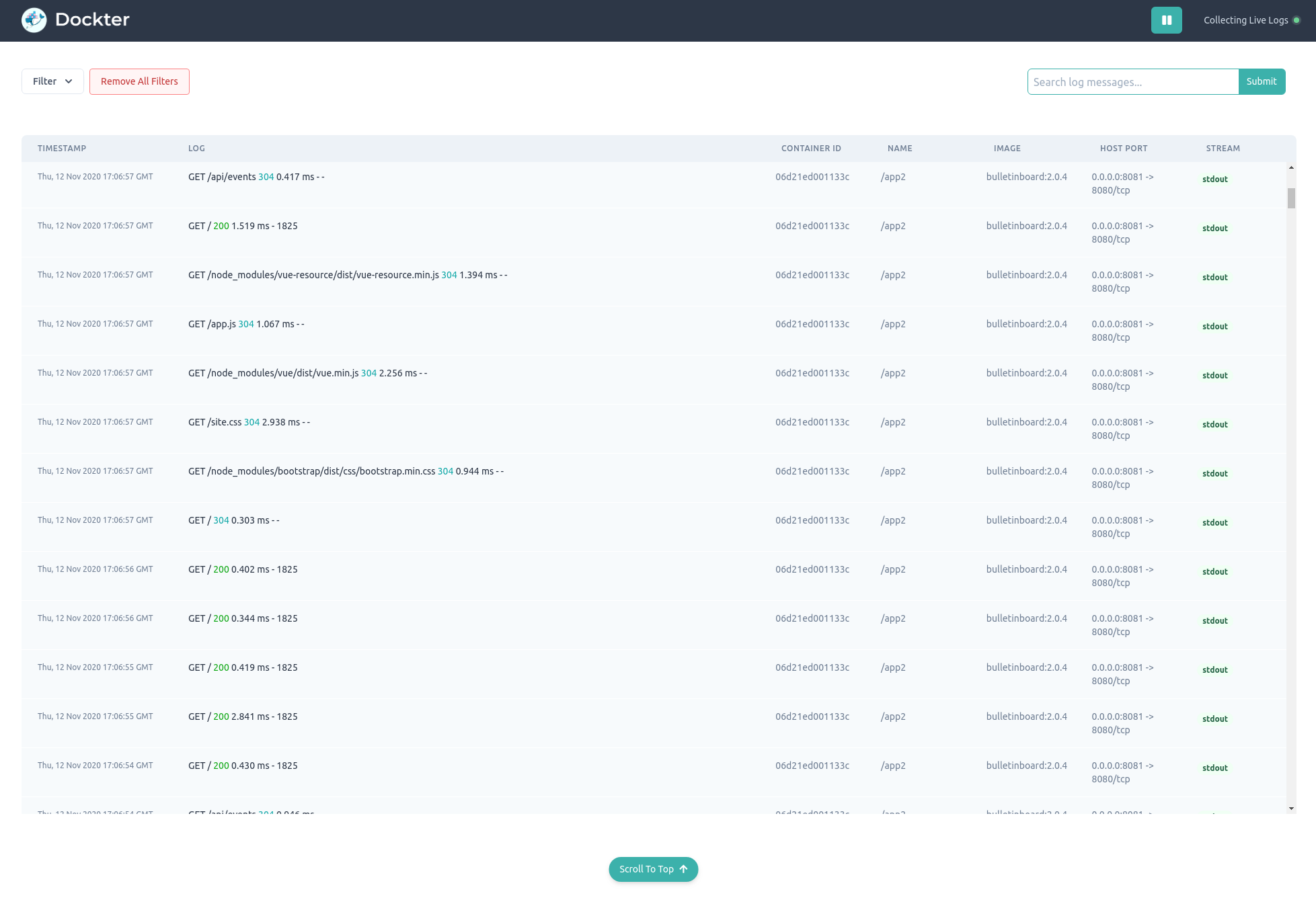Screen dimensions: 1316x902
Task: Click the up arrow in Scroll To Top
Action: coord(683,869)
